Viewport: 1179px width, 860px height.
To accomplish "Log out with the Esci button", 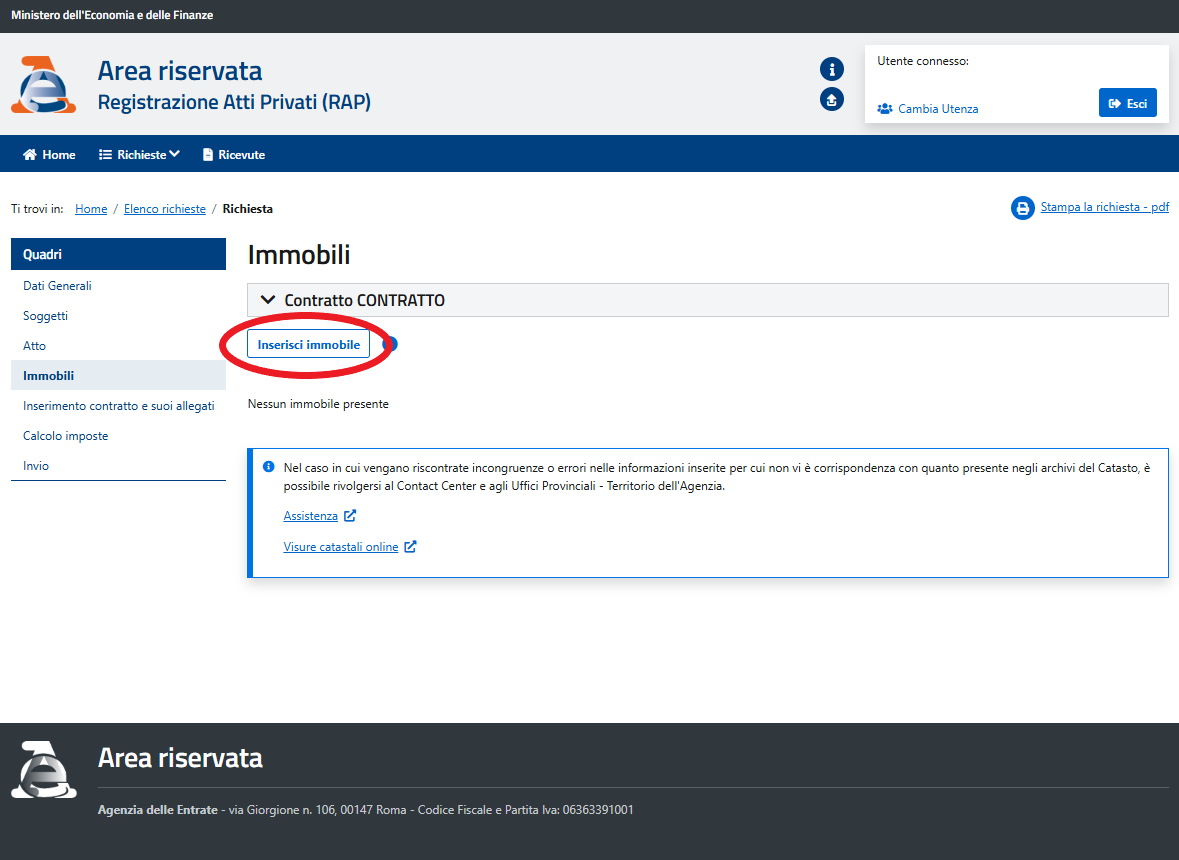I will (x=1128, y=103).
